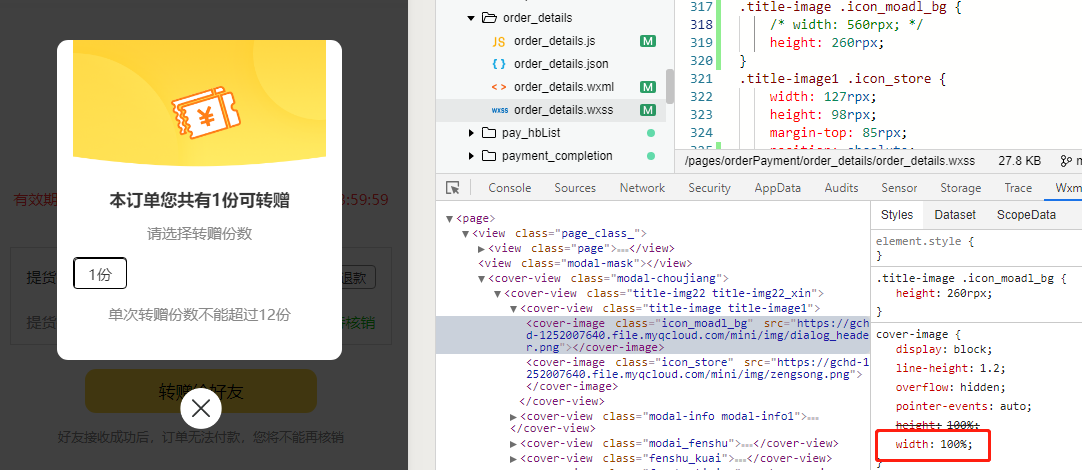Switch to the Security tab
The width and height of the screenshot is (1082, 470).
click(709, 188)
